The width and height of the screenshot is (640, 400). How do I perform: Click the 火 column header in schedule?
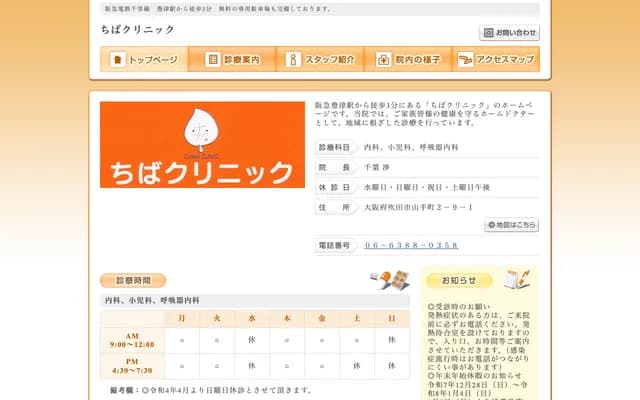217,318
